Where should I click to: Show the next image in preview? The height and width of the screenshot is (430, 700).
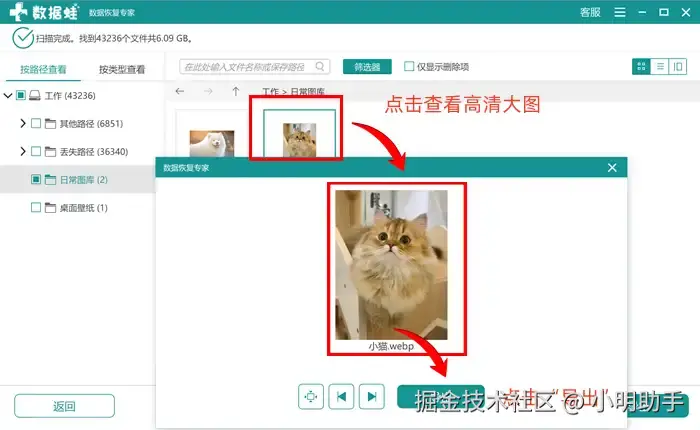[x=371, y=397]
